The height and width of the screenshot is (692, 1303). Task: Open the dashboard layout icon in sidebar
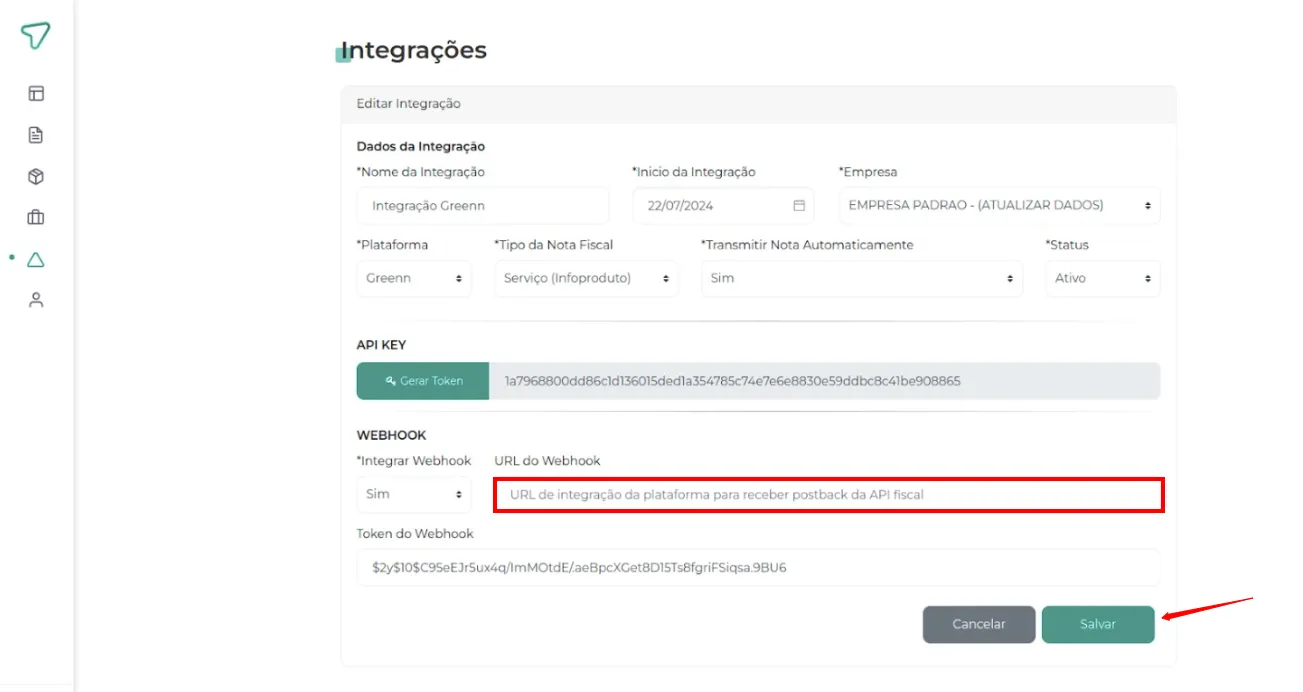point(36,94)
